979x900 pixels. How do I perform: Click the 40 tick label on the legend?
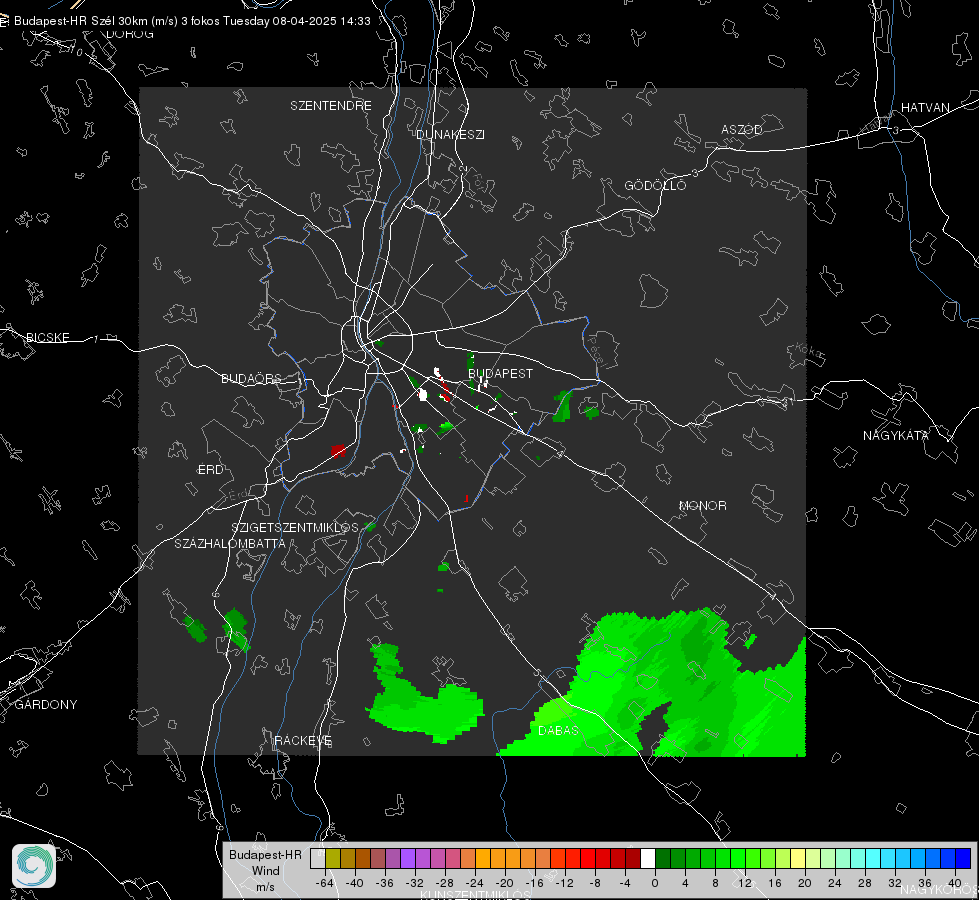point(955,883)
